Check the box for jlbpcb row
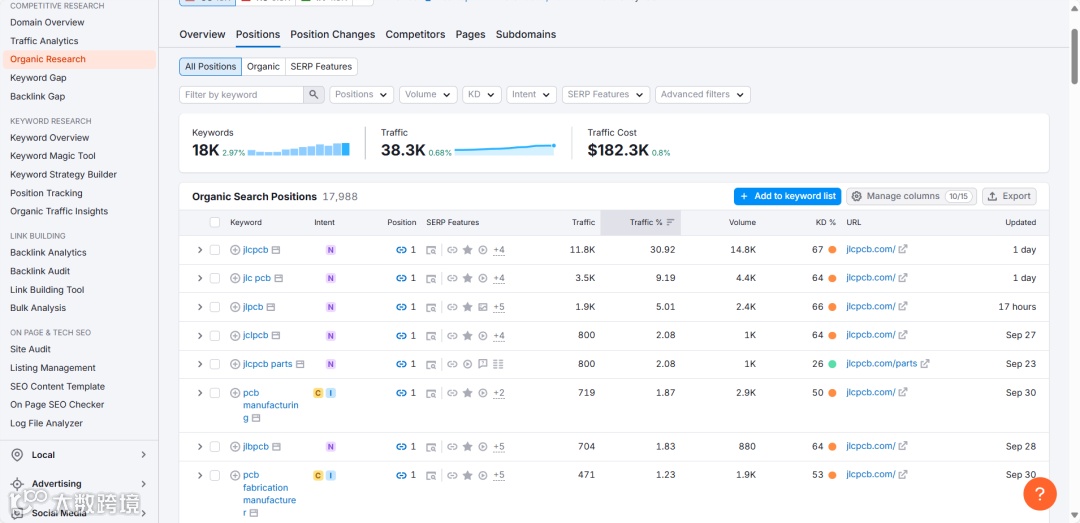 coord(215,447)
